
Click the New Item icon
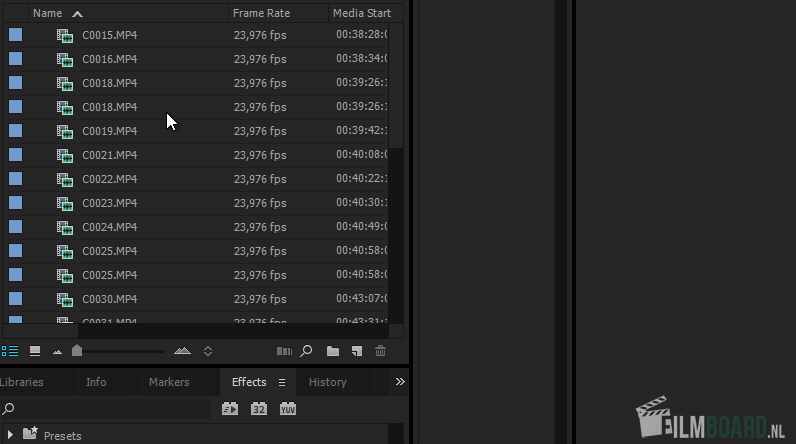coord(357,351)
